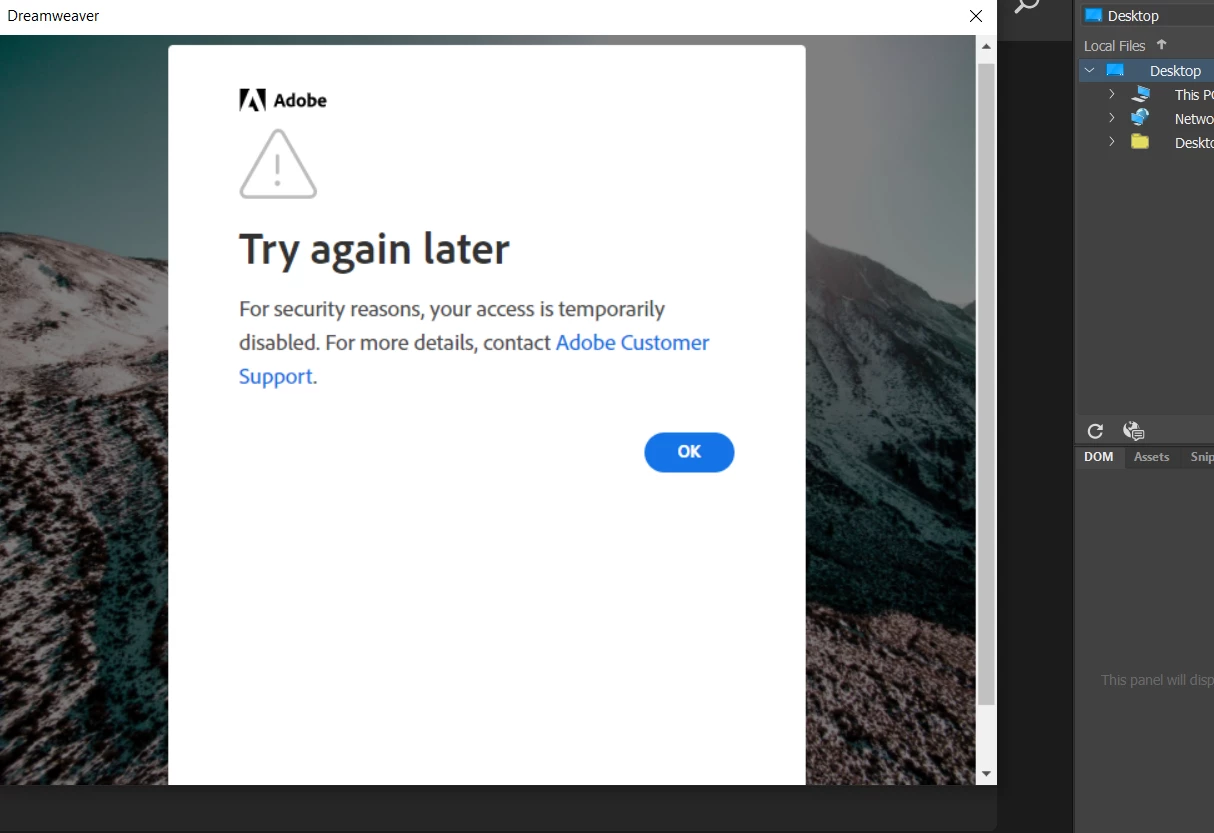Image resolution: width=1214 pixels, height=833 pixels.
Task: Open the Adobe Customer Support link
Action: (x=474, y=359)
